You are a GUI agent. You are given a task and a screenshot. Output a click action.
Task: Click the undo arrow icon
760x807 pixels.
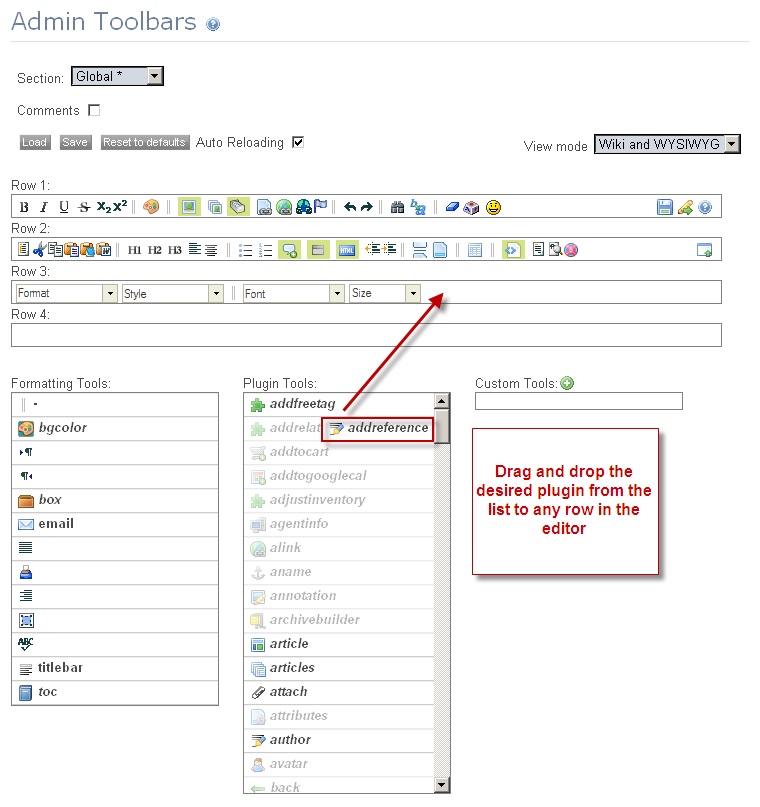coord(350,207)
